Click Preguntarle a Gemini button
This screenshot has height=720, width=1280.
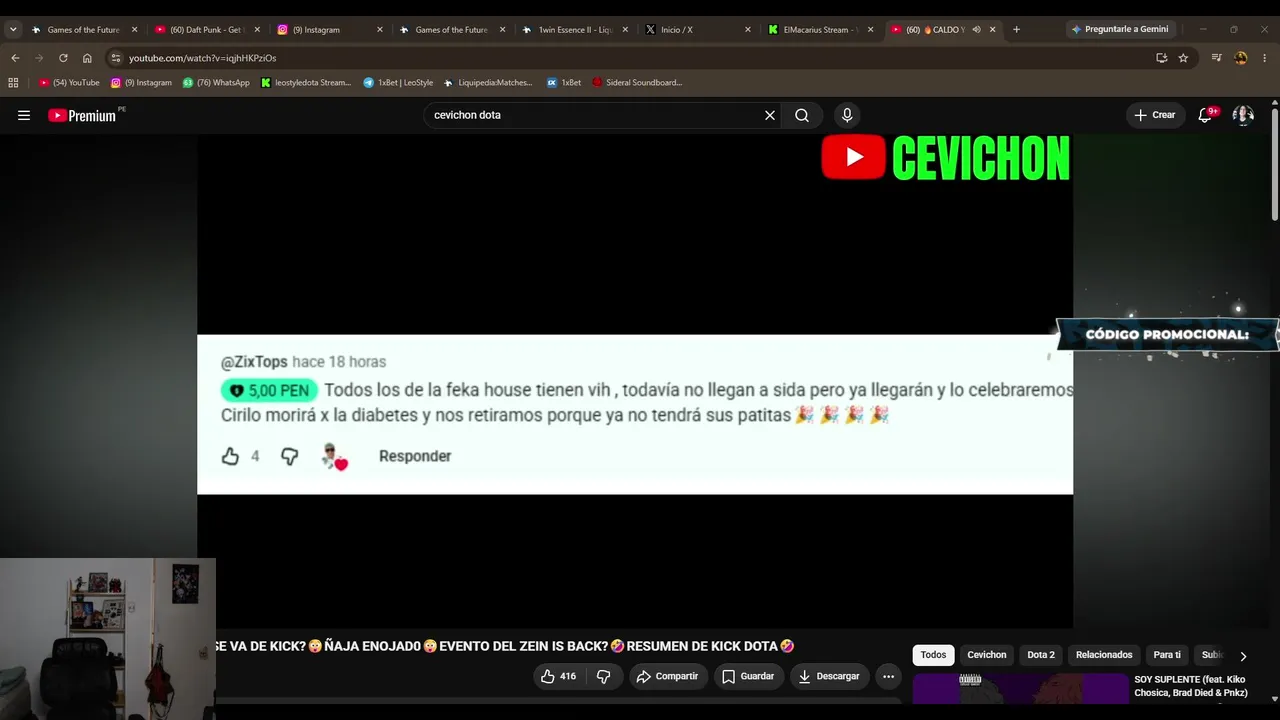pos(1119,29)
